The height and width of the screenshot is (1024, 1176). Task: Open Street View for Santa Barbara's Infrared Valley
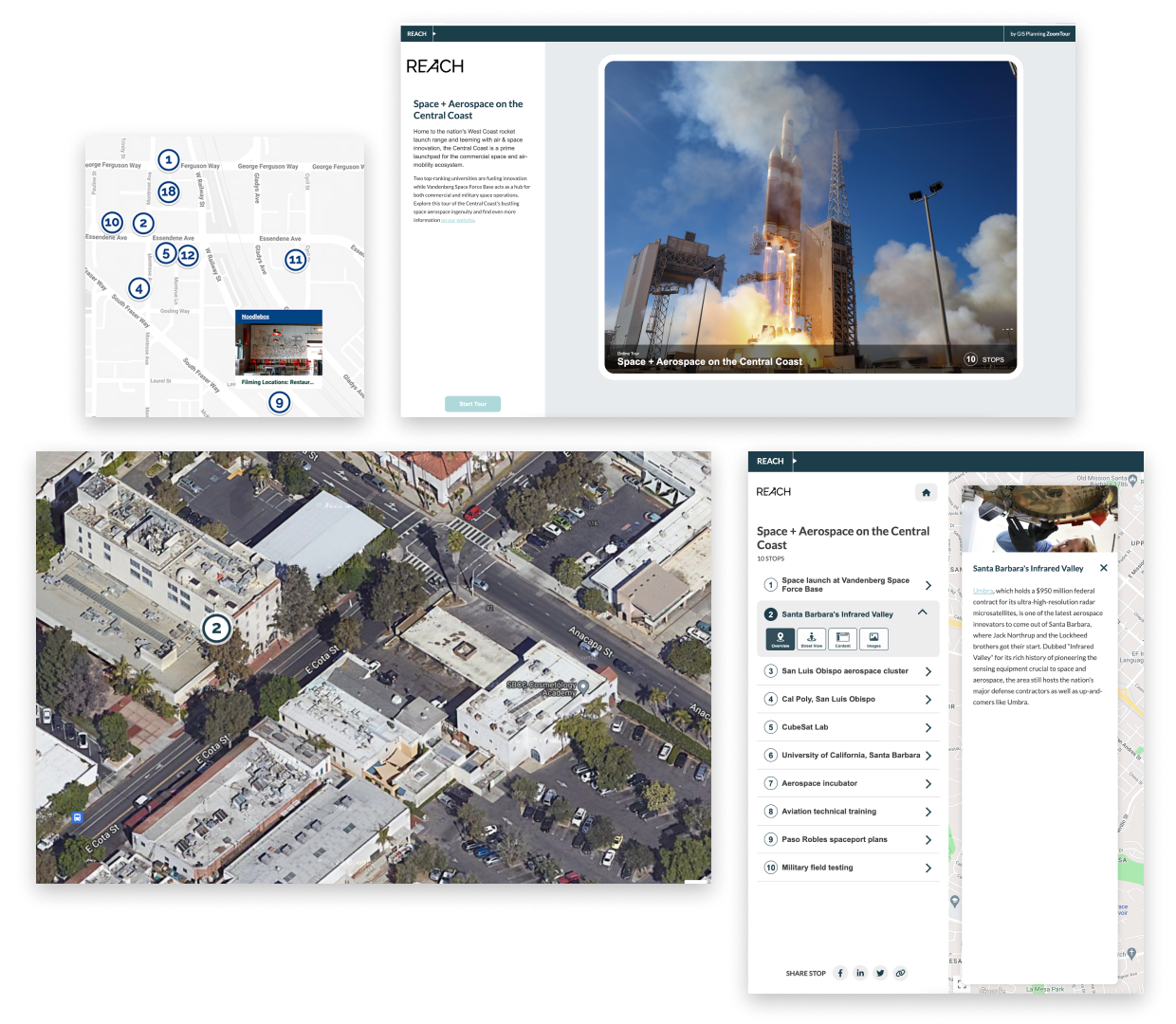coord(811,639)
